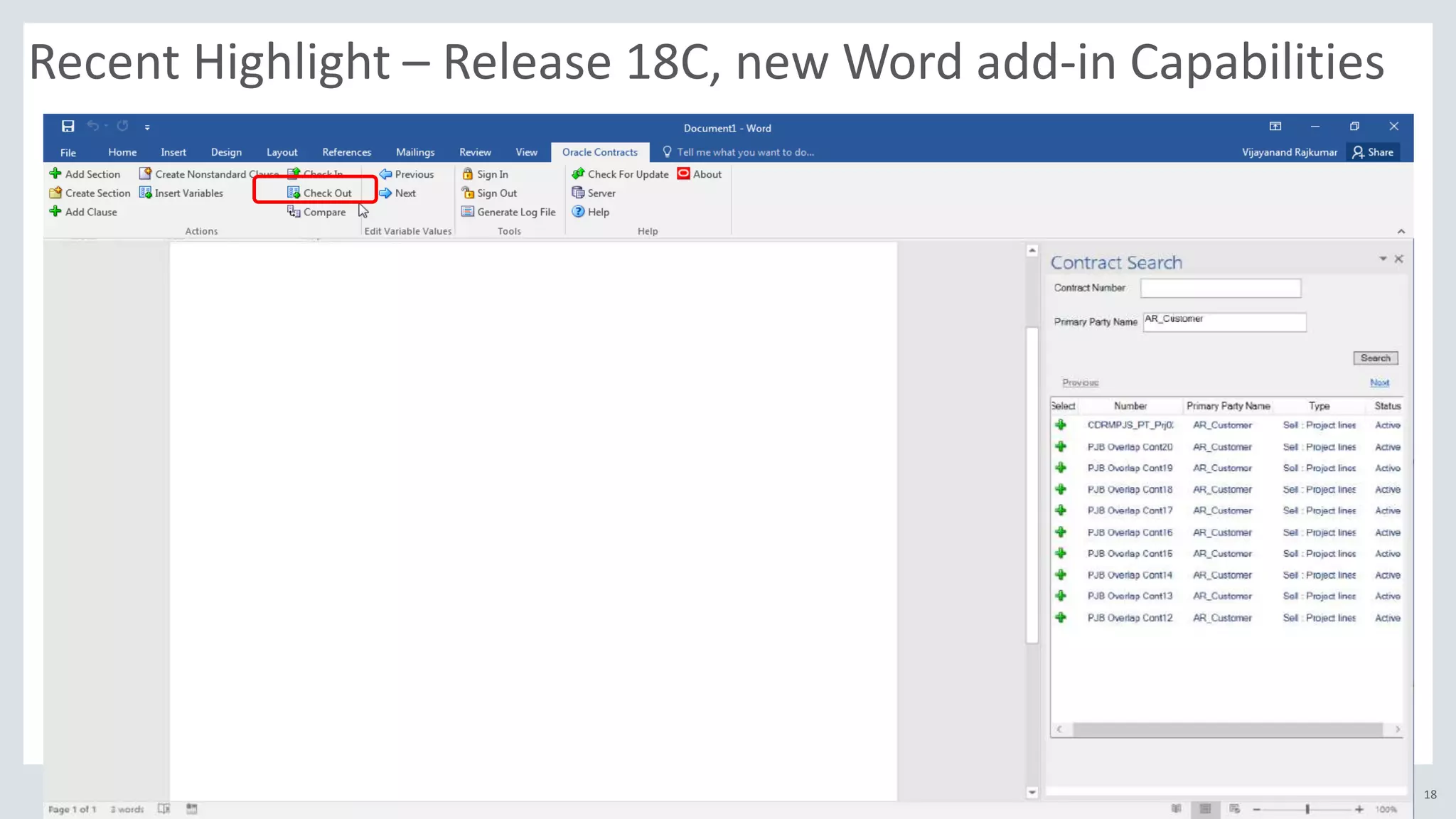
Task: Open the View tab
Action: click(x=527, y=152)
